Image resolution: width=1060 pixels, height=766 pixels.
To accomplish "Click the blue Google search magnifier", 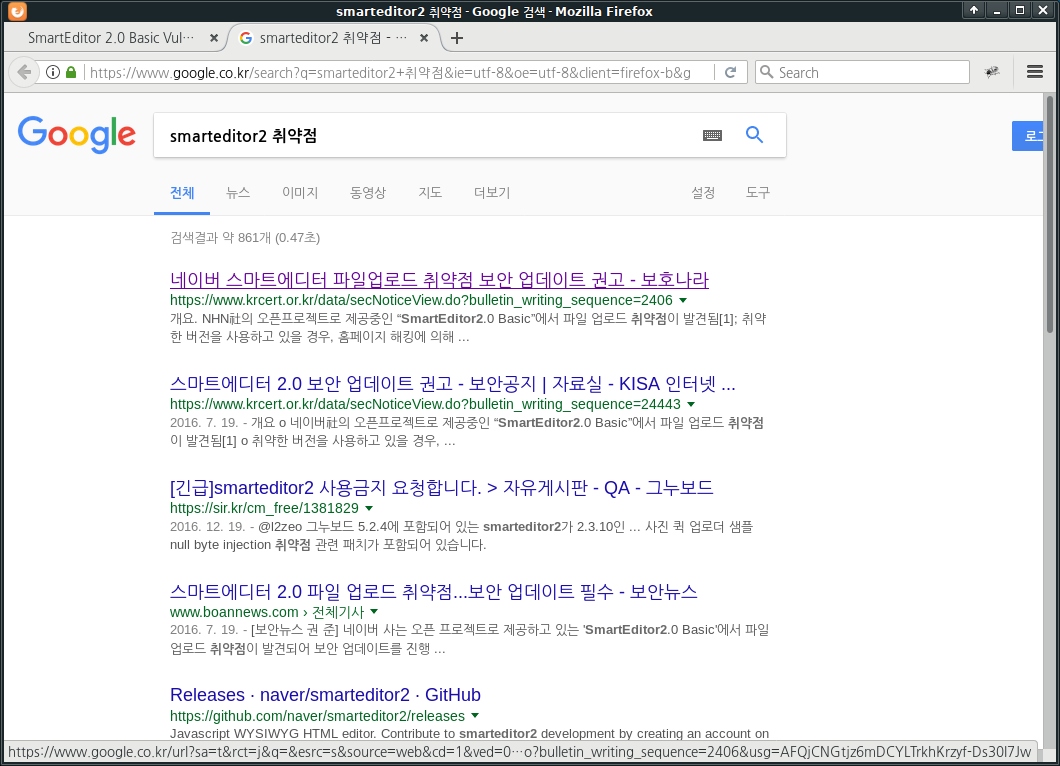I will (x=754, y=135).
